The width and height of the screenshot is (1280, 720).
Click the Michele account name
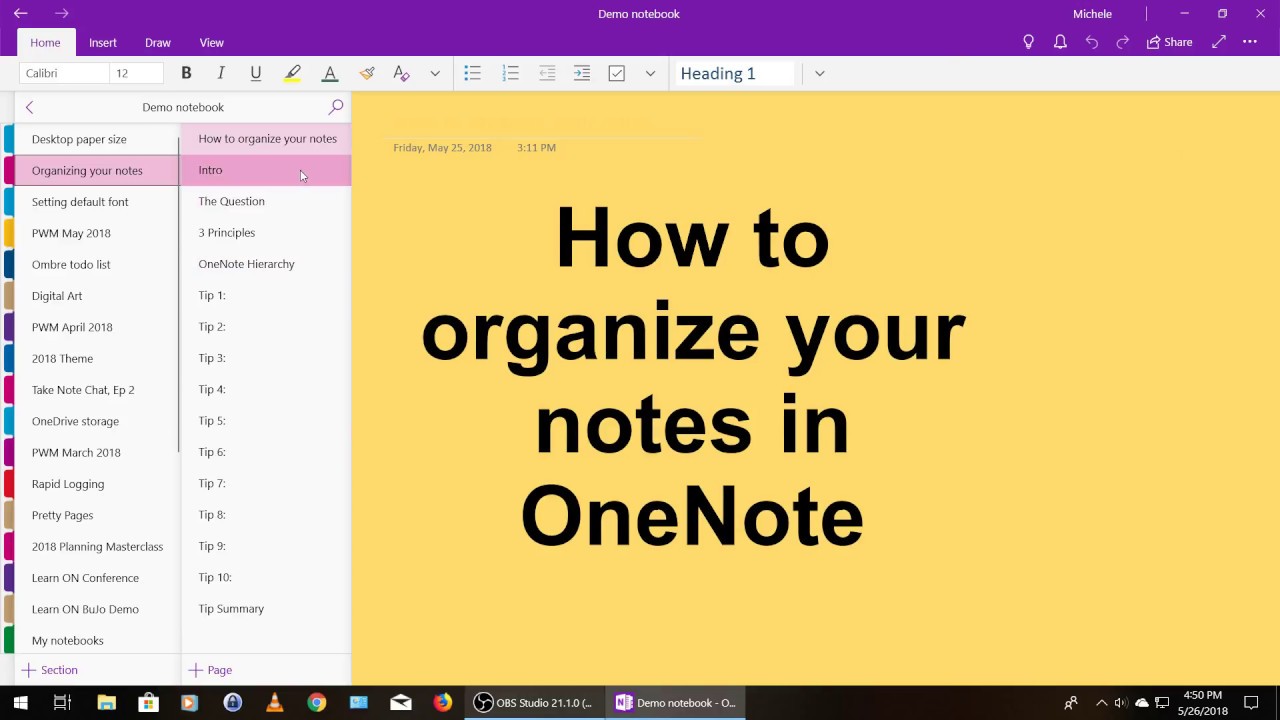1092,14
